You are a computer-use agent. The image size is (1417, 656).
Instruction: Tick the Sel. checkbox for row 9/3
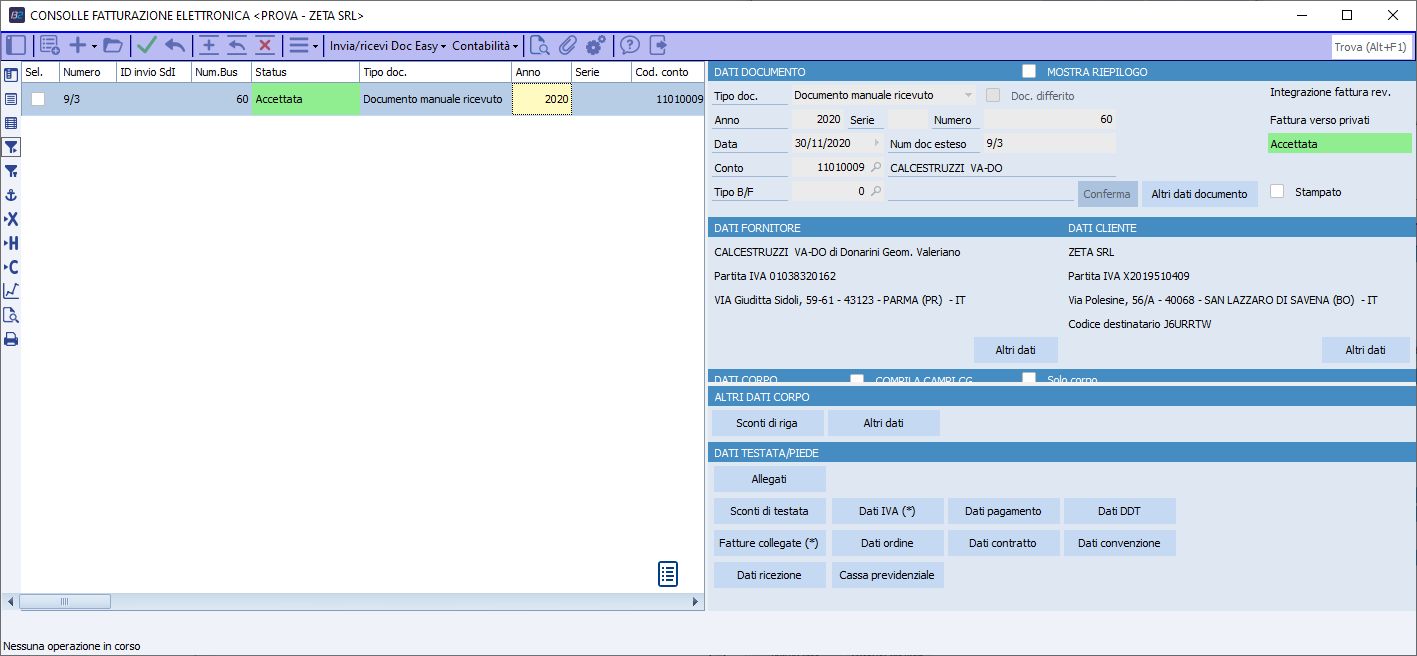point(38,99)
